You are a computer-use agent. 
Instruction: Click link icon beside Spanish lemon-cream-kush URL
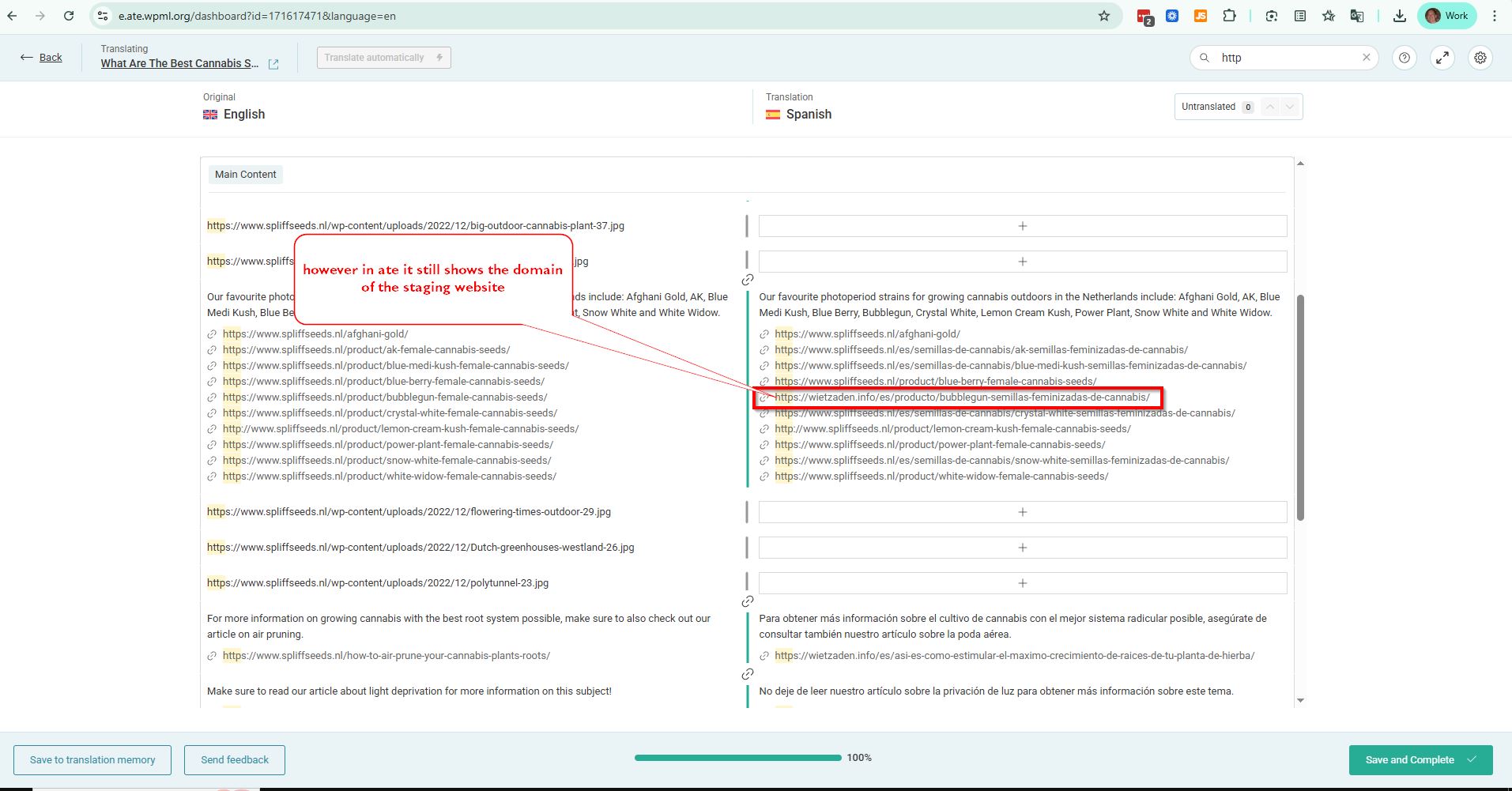(x=764, y=429)
